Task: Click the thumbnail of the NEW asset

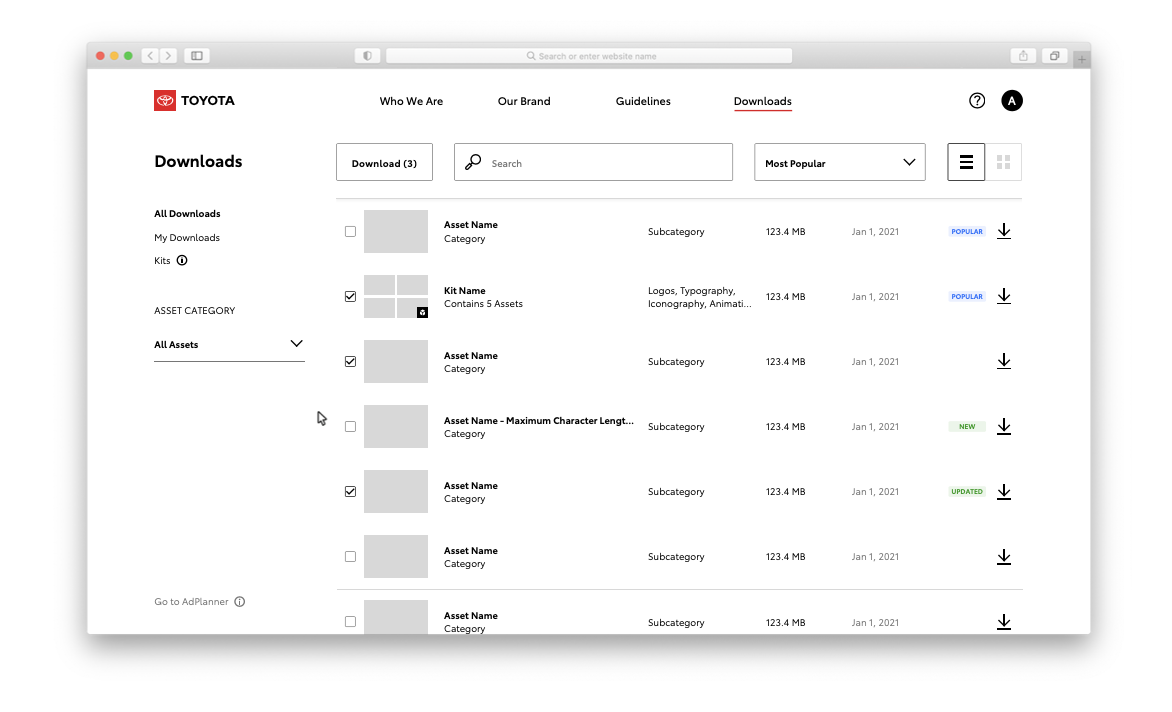Action: pos(396,427)
